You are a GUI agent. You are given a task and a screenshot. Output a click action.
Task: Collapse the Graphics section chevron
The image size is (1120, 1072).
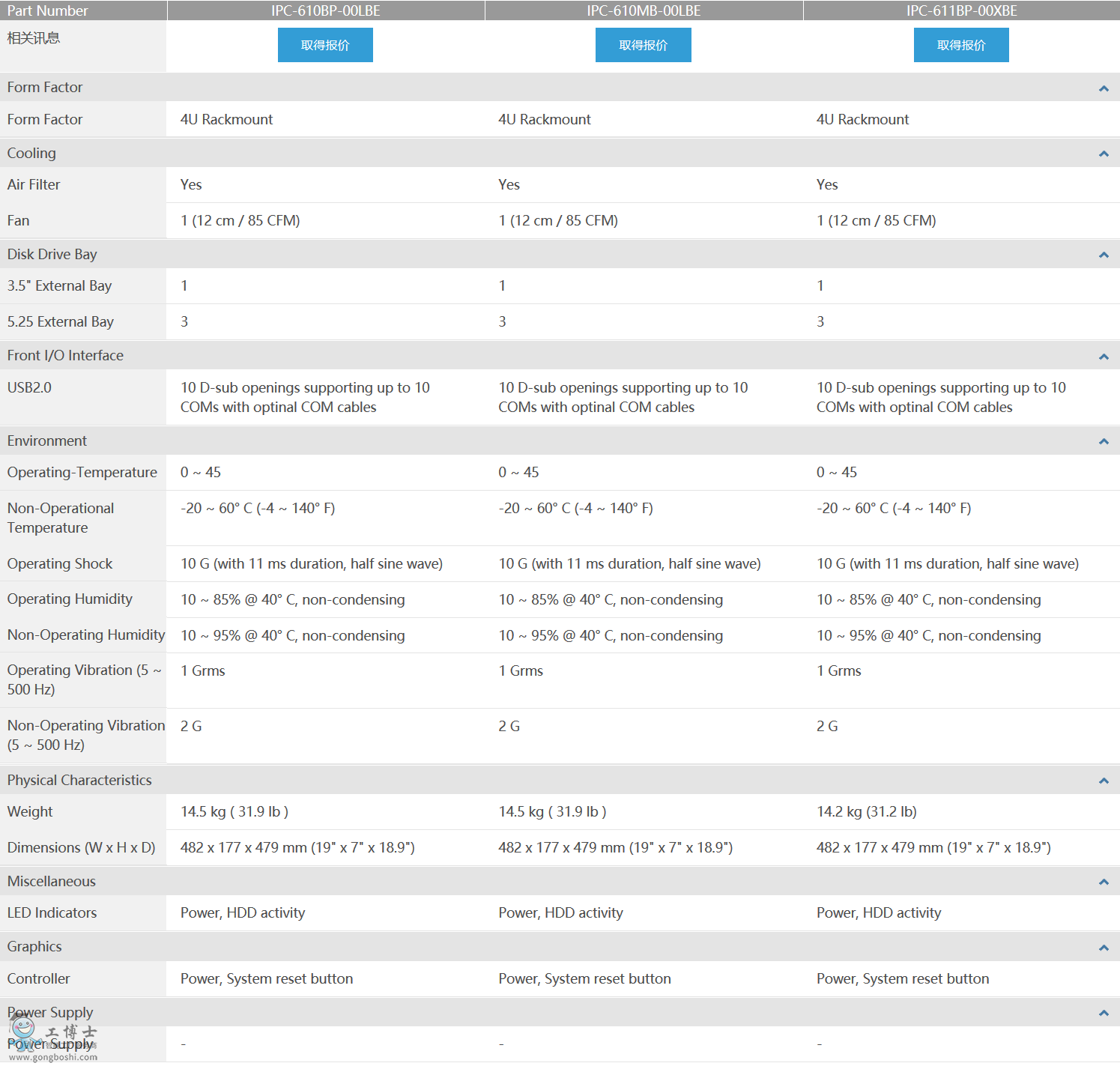click(x=1103, y=948)
